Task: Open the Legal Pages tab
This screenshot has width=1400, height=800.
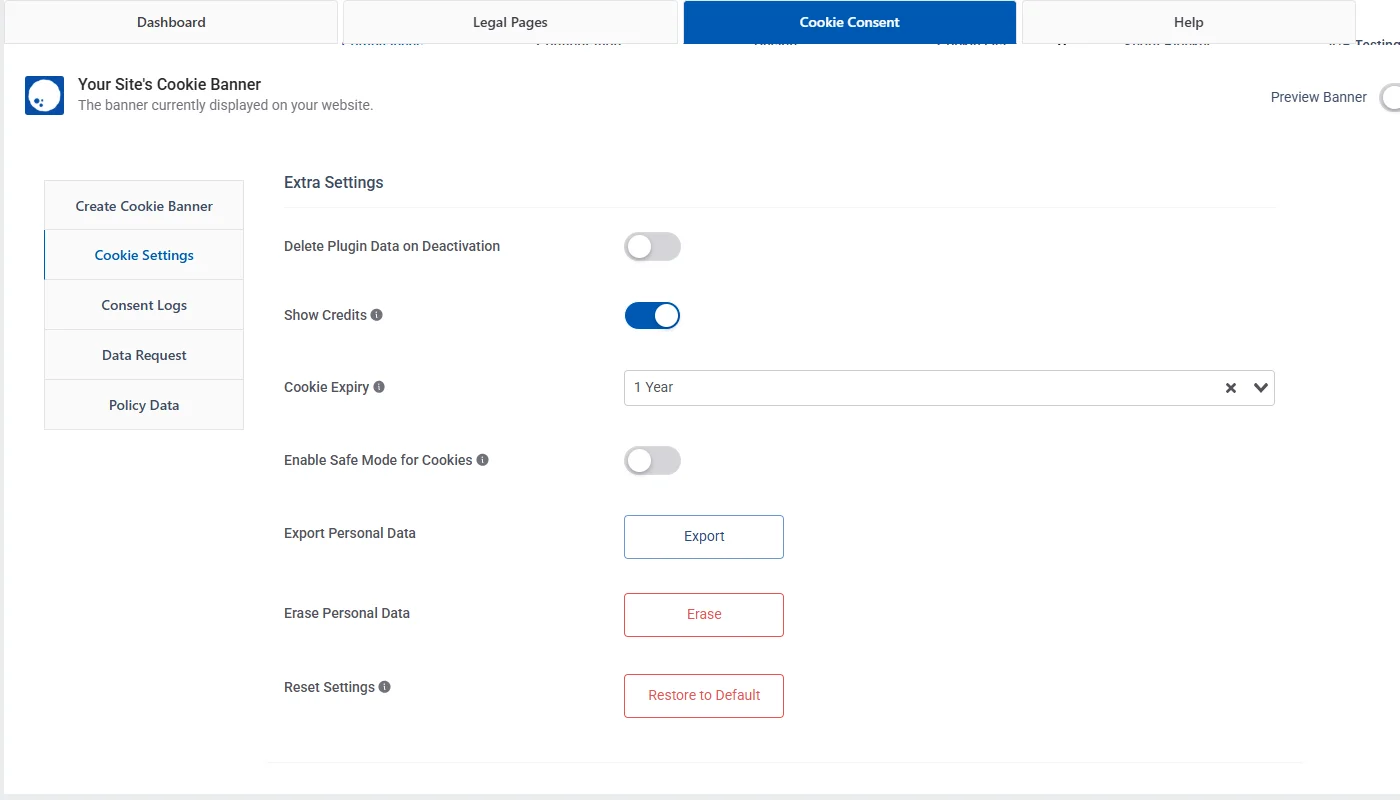Action: (510, 22)
